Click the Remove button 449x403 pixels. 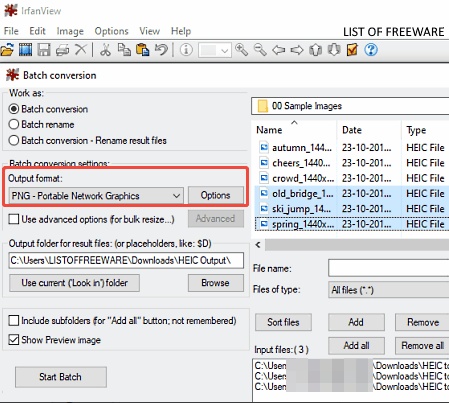422,322
